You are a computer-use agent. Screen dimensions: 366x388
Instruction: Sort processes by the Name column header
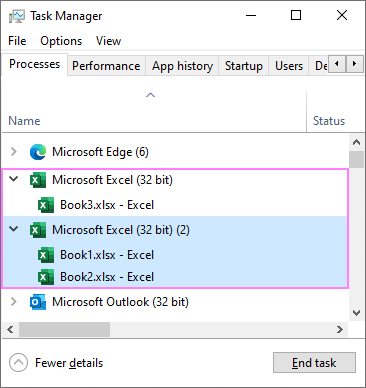point(24,121)
